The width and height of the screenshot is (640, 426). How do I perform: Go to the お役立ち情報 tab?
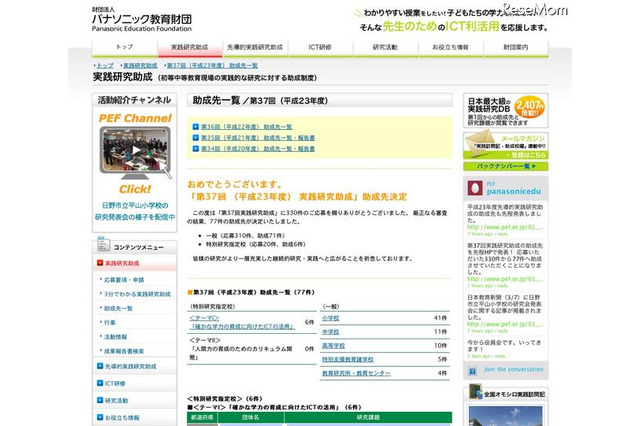(x=450, y=47)
